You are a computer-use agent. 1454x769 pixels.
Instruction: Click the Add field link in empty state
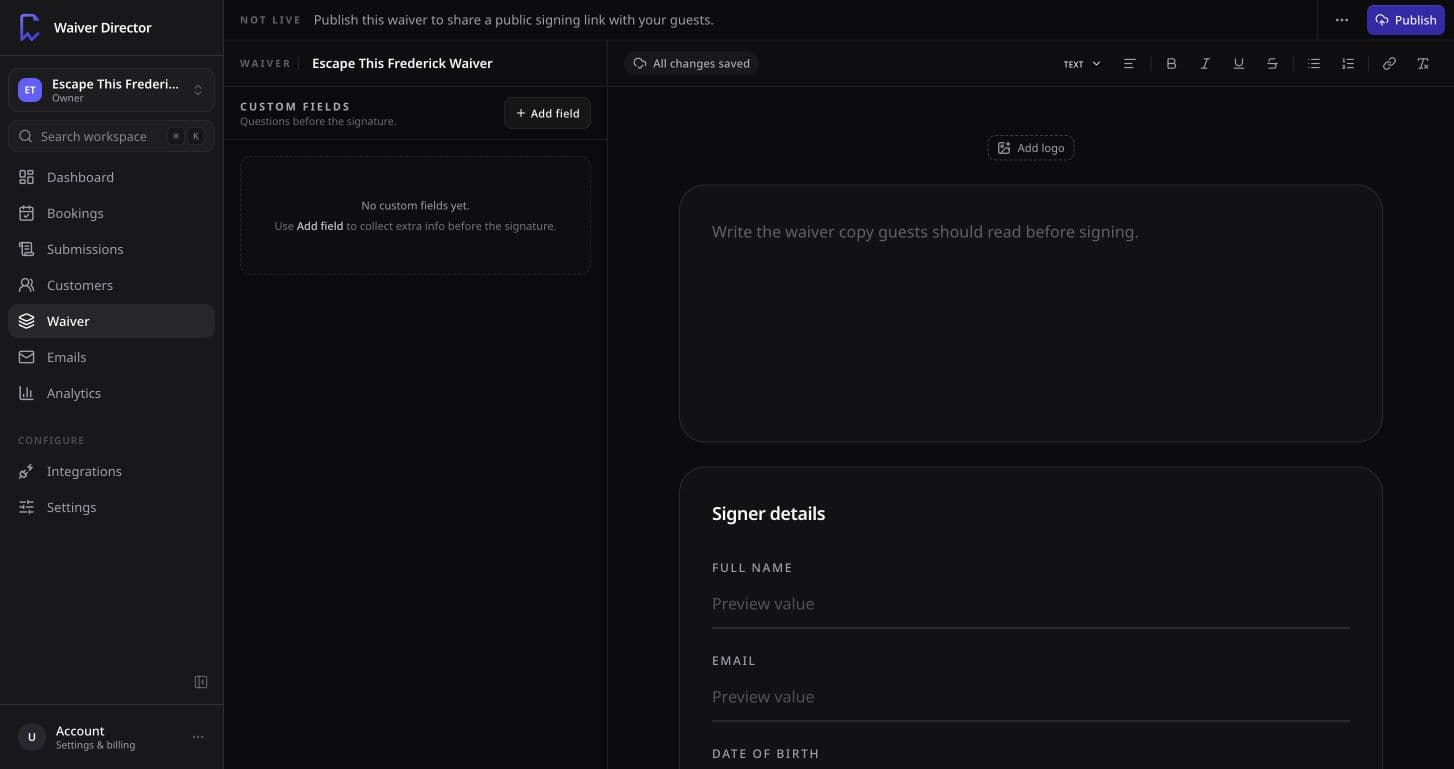coord(320,226)
